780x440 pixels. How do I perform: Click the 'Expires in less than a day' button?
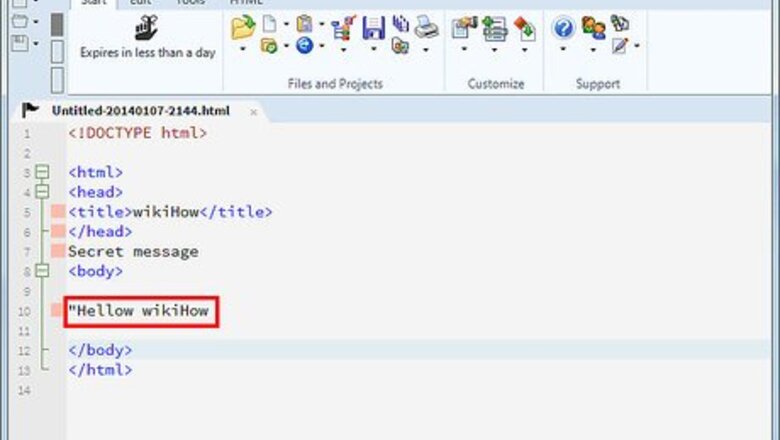click(x=147, y=42)
